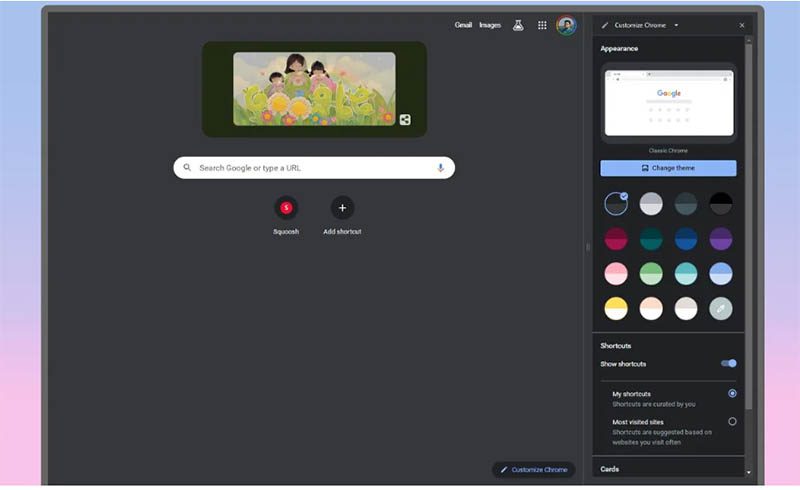
Task: Click the Shortcuts section heading
Action: 615,346
